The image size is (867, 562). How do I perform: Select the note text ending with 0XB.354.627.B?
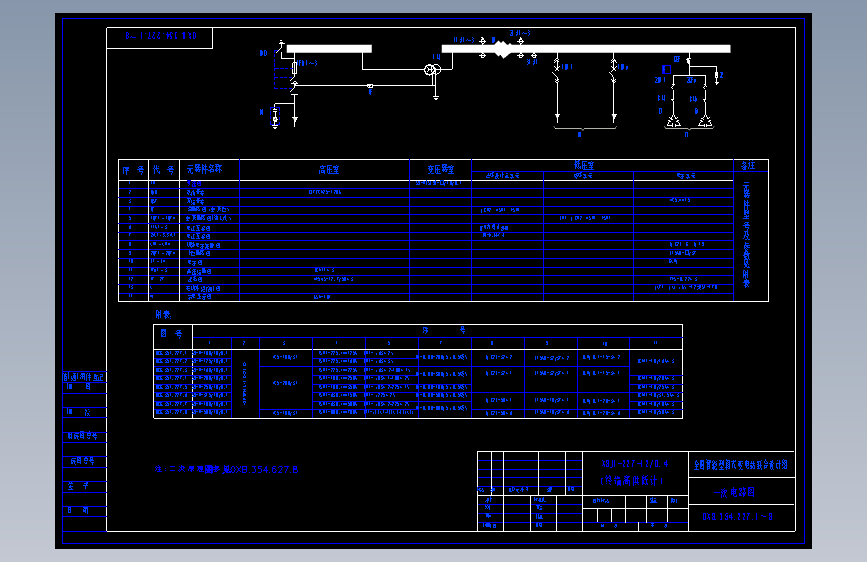(227, 469)
